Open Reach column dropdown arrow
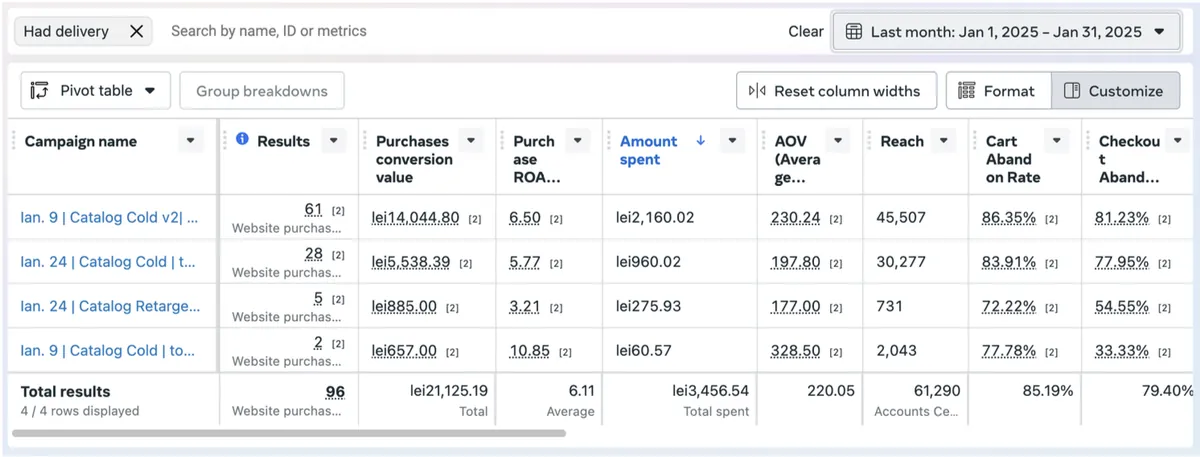 (943, 141)
